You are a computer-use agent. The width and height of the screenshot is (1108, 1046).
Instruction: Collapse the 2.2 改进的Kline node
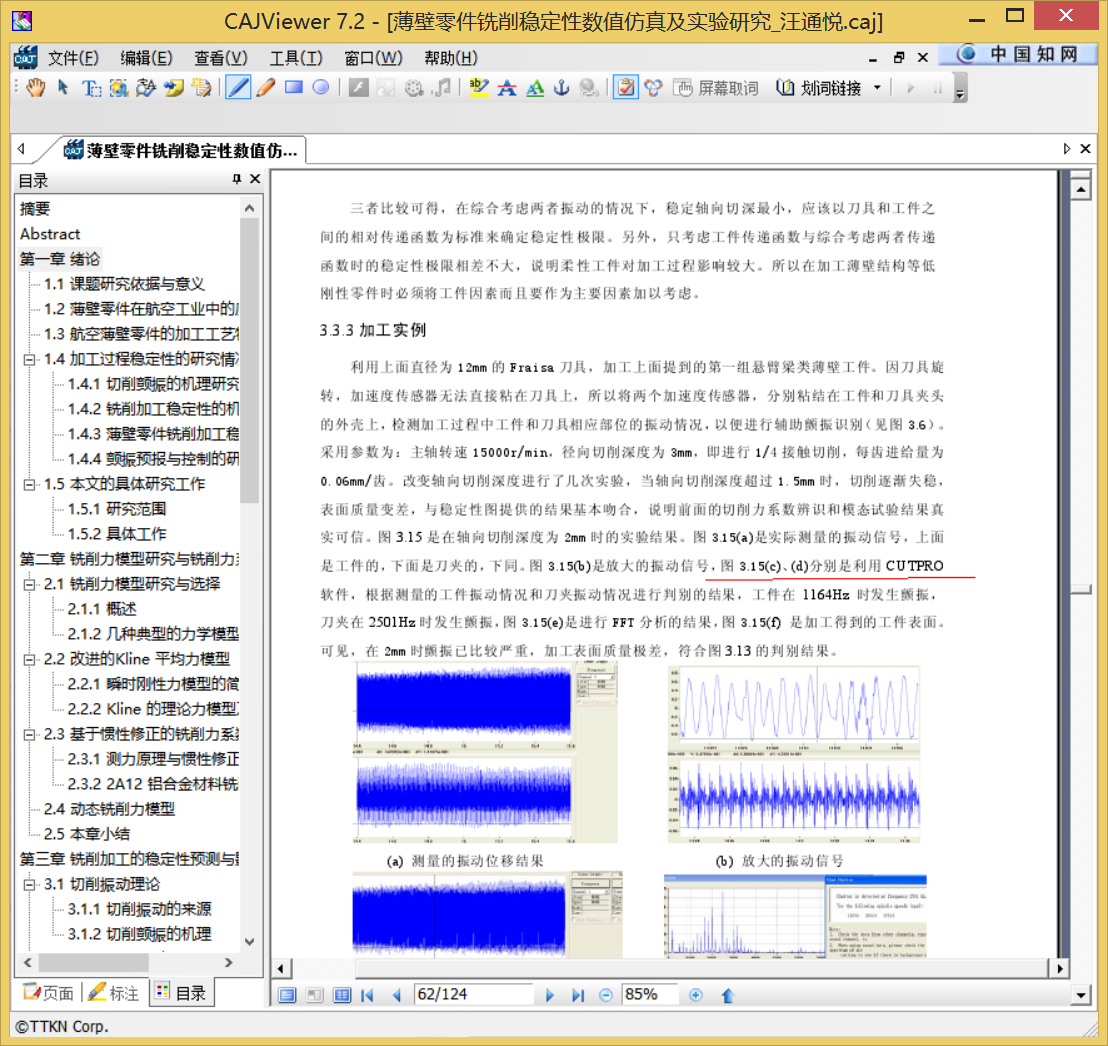(x=29, y=659)
